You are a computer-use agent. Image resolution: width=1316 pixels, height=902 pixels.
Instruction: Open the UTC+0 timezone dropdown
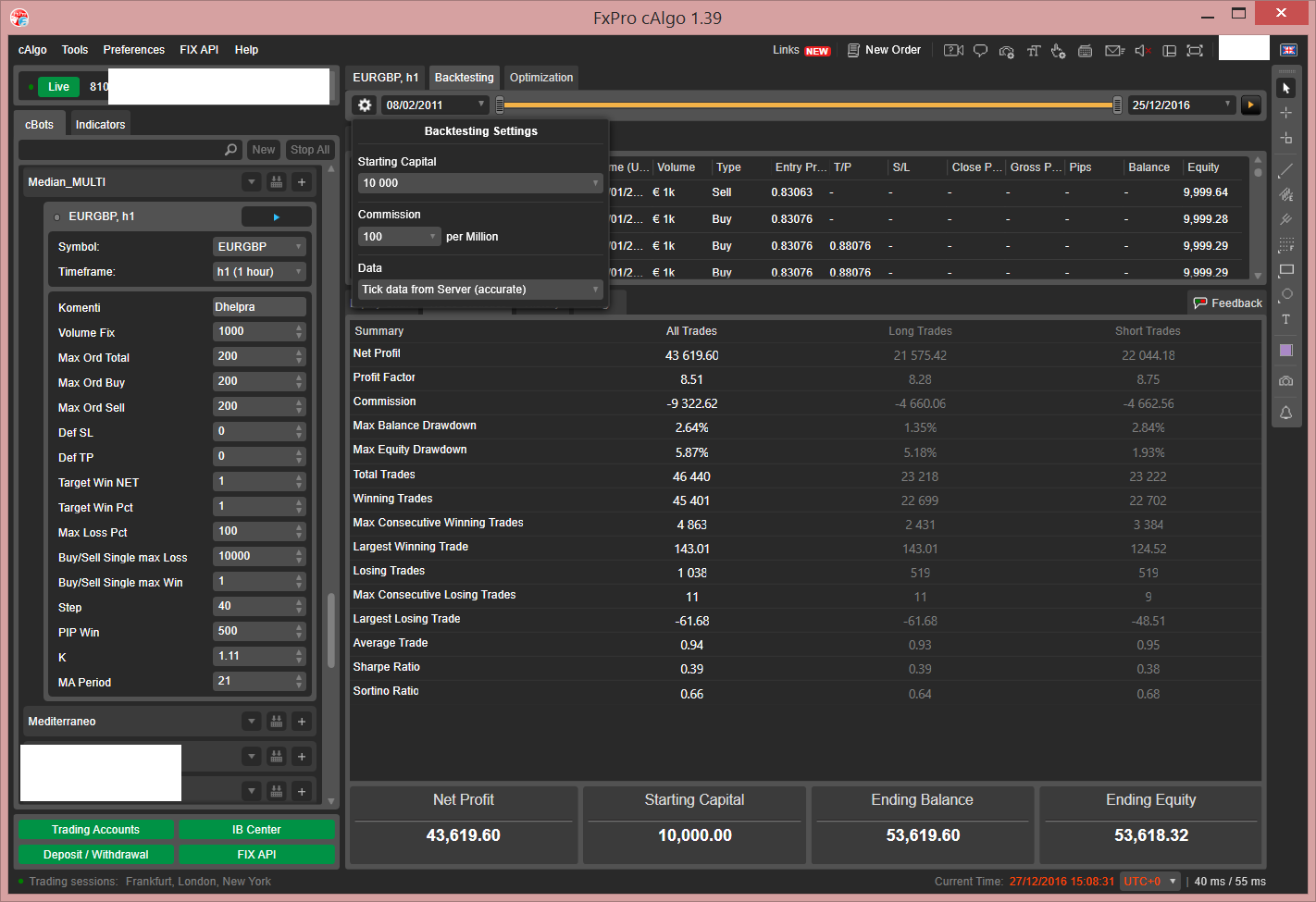point(1150,882)
